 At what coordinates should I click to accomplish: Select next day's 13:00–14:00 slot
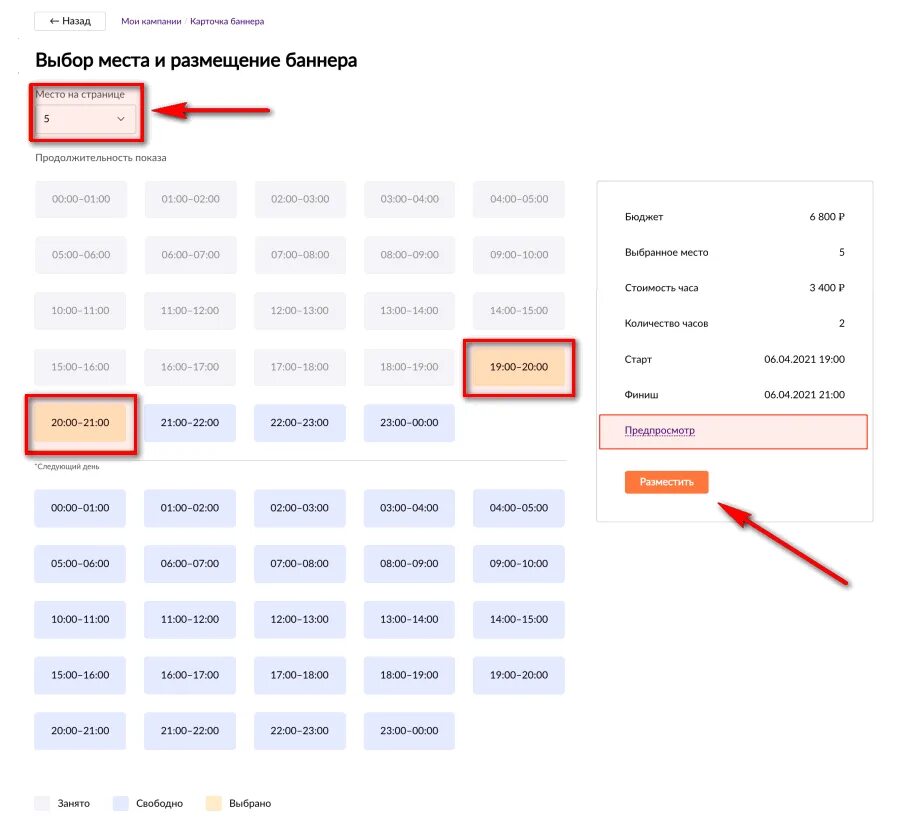click(409, 619)
